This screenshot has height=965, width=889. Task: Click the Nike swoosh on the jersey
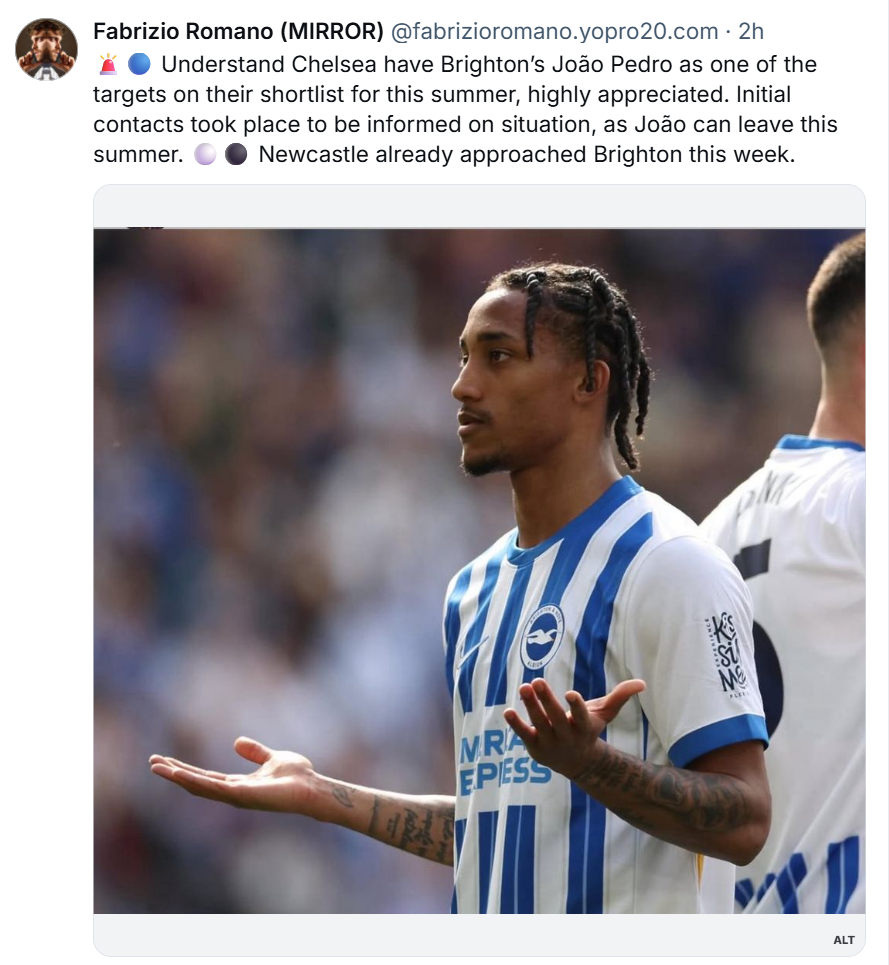point(471,652)
